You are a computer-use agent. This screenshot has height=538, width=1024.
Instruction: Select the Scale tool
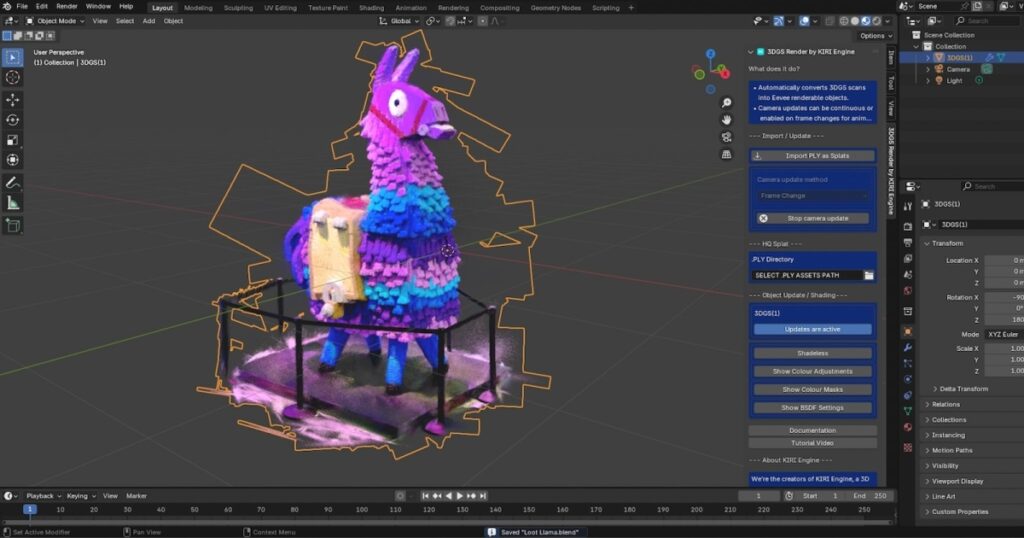coord(12,140)
